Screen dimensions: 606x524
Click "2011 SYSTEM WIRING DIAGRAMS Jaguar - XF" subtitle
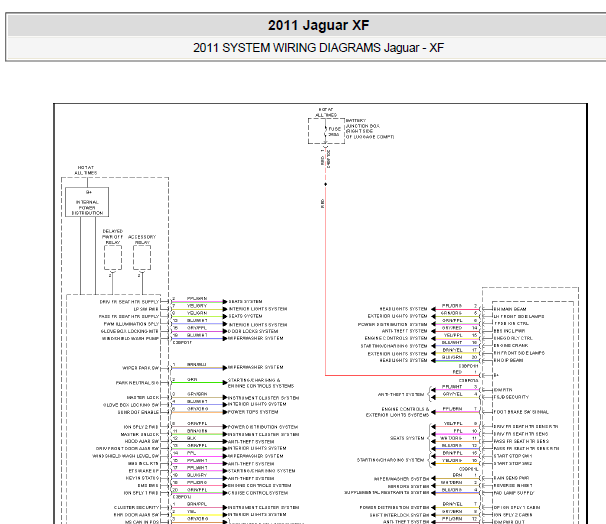click(x=318, y=48)
